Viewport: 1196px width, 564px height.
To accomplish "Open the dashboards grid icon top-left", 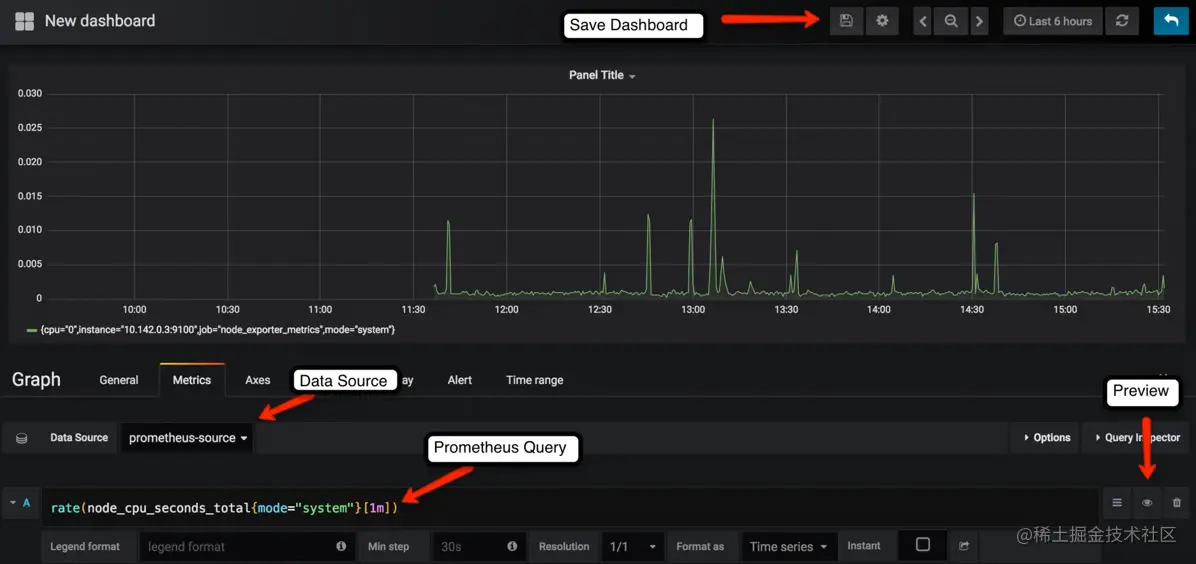I will point(24,21).
